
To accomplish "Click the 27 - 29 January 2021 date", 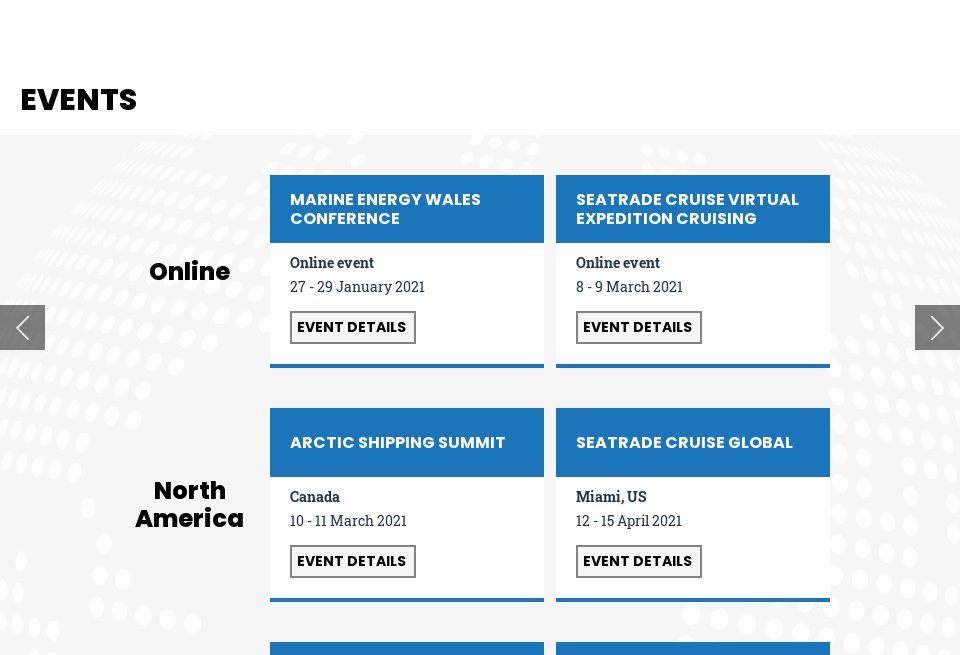I will tap(357, 287).
